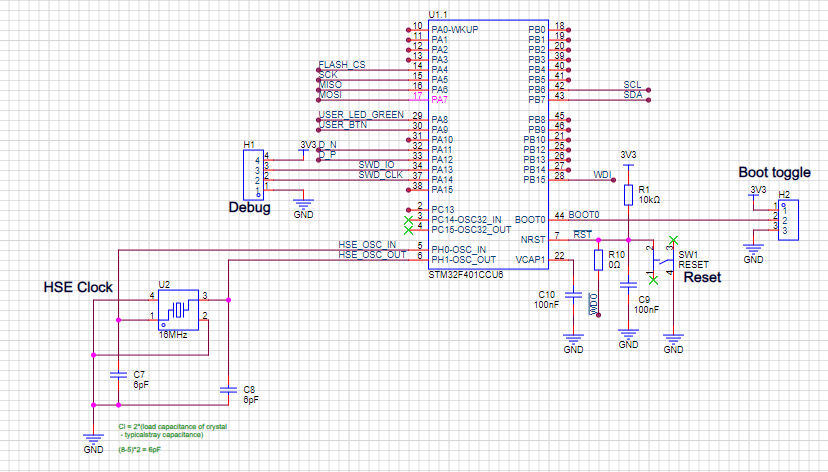Select the SWD_CLK net label

[379, 175]
